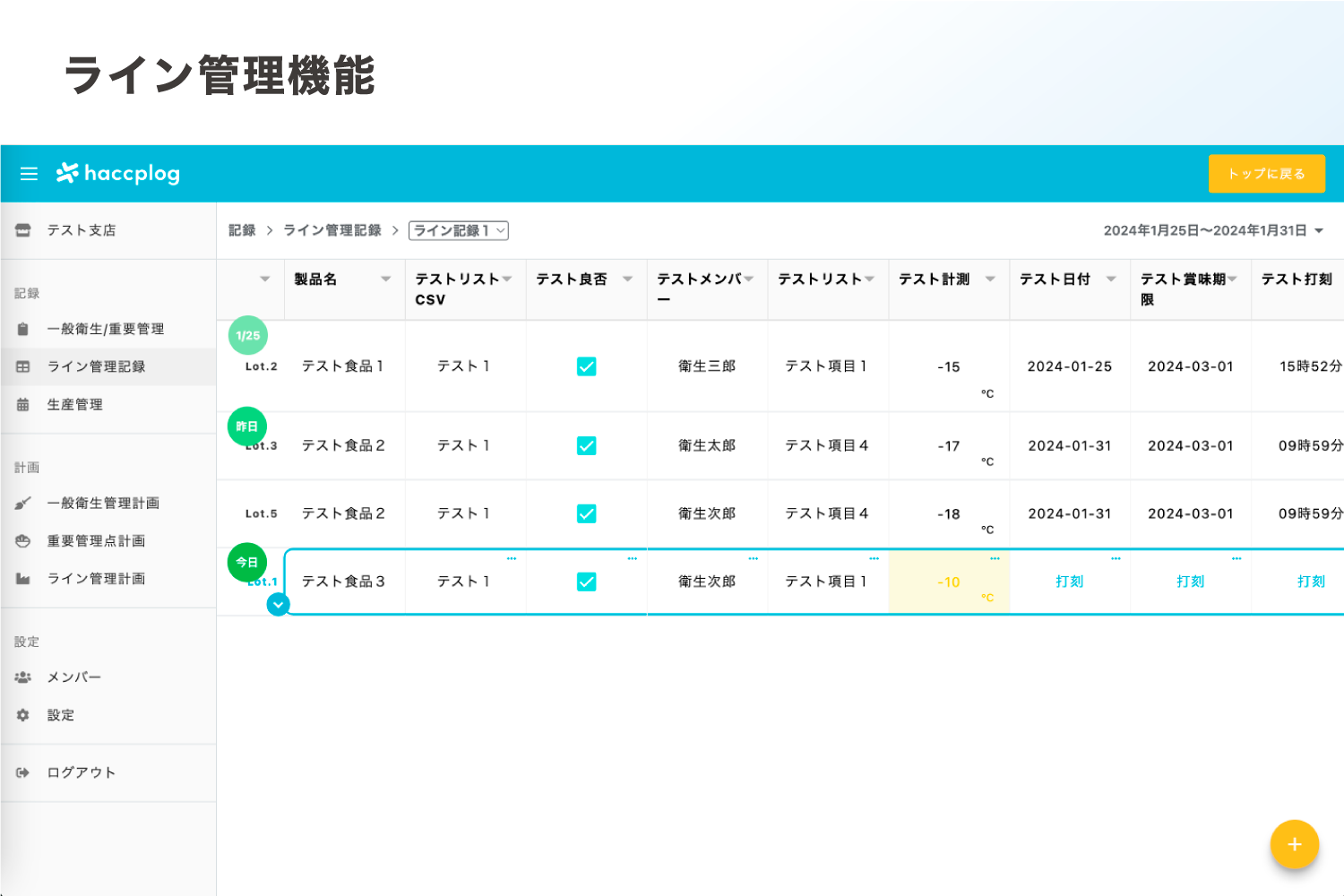Screen dimensions: 1344x896
Task: Open 設定 in the sidebar
Action: (x=108, y=715)
